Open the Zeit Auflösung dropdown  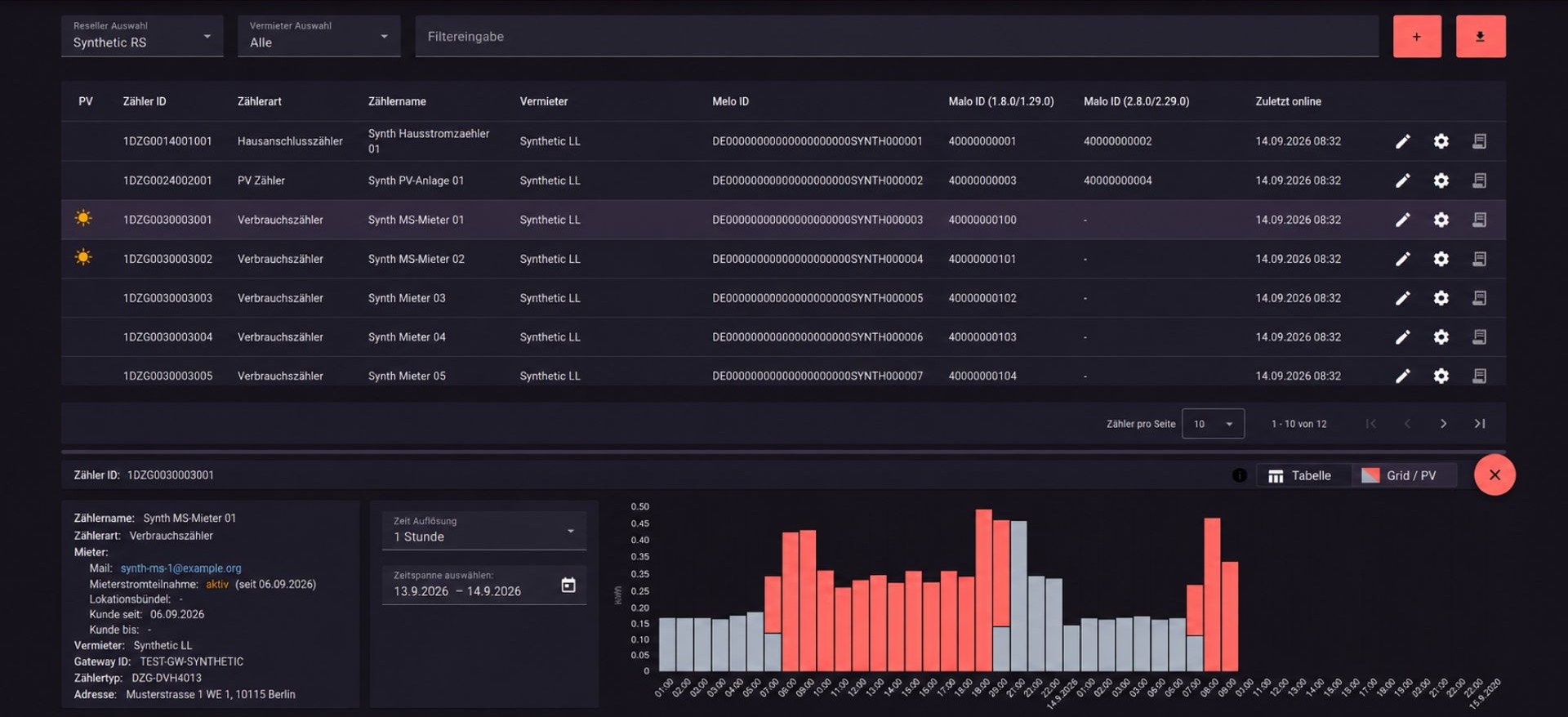tap(484, 531)
